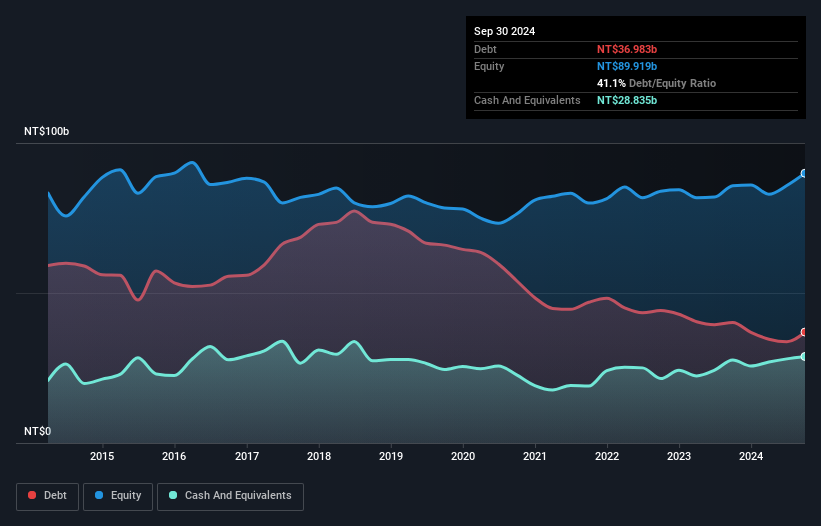
Task: Click the 2024 x-axis label
Action: 751,456
